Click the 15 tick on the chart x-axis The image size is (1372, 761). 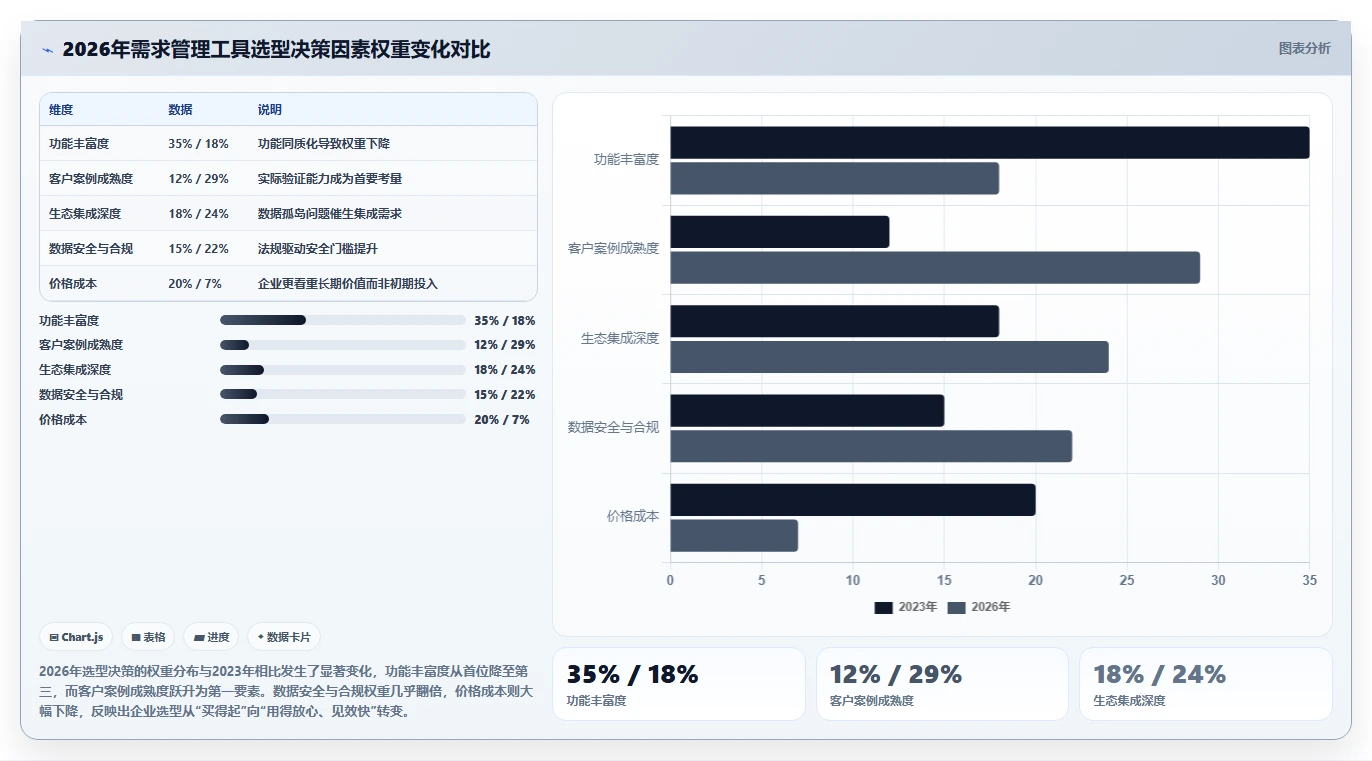click(944, 580)
